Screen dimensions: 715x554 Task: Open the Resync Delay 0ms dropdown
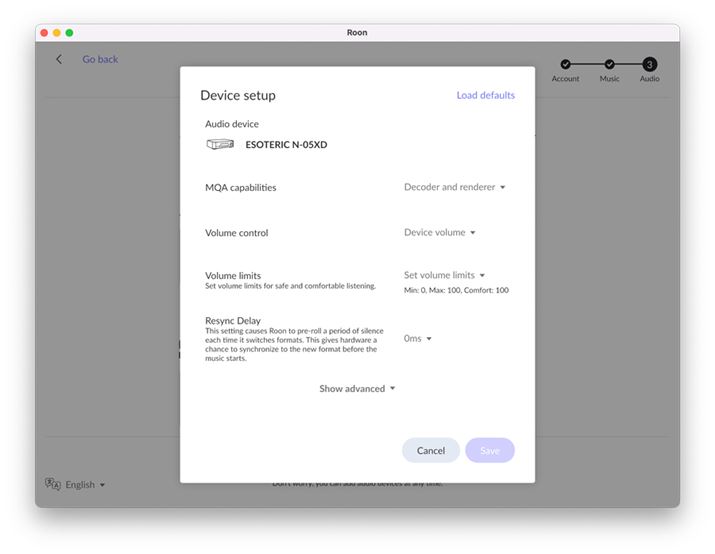[x=417, y=339]
